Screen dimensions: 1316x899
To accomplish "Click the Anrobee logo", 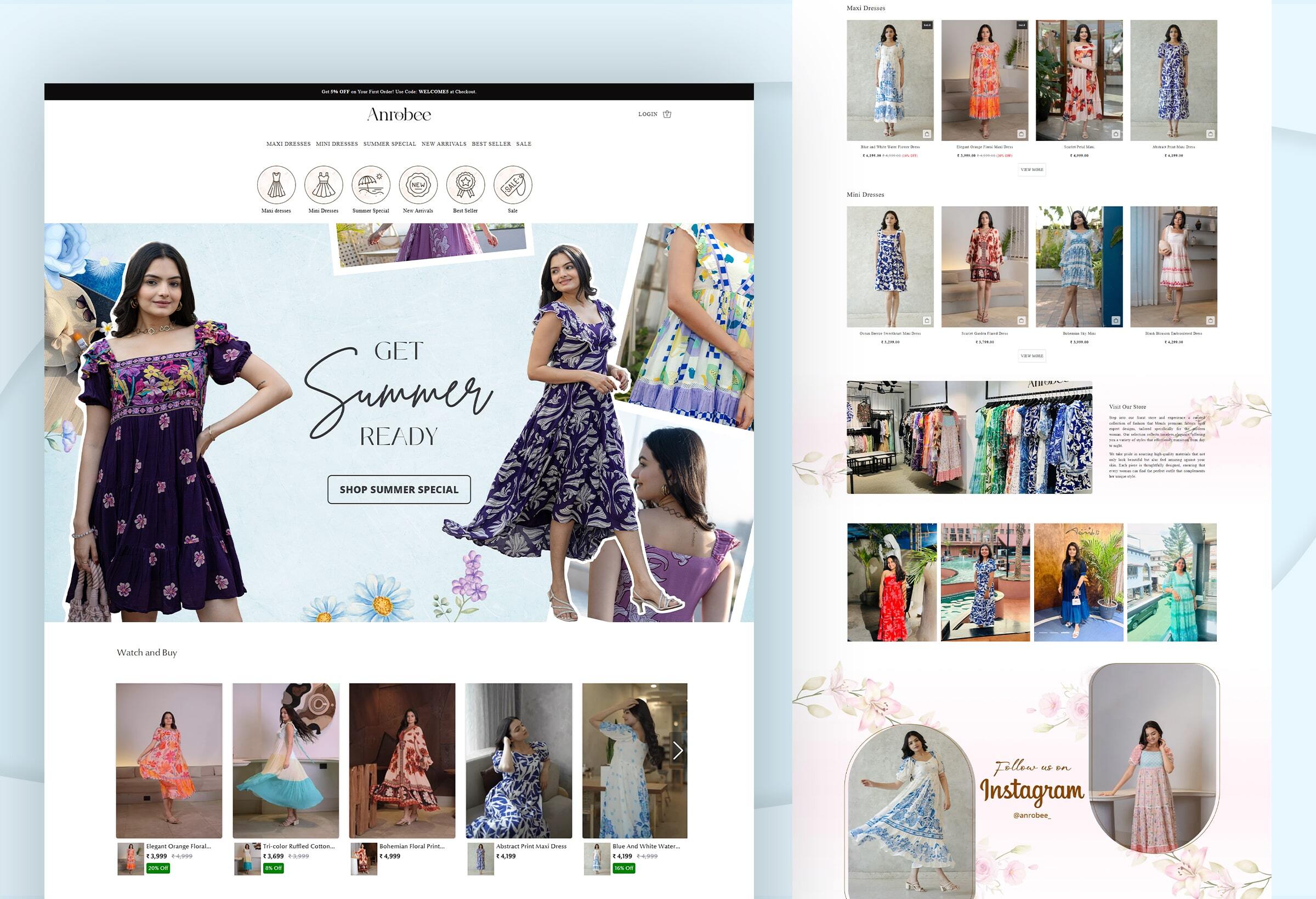I will (399, 115).
